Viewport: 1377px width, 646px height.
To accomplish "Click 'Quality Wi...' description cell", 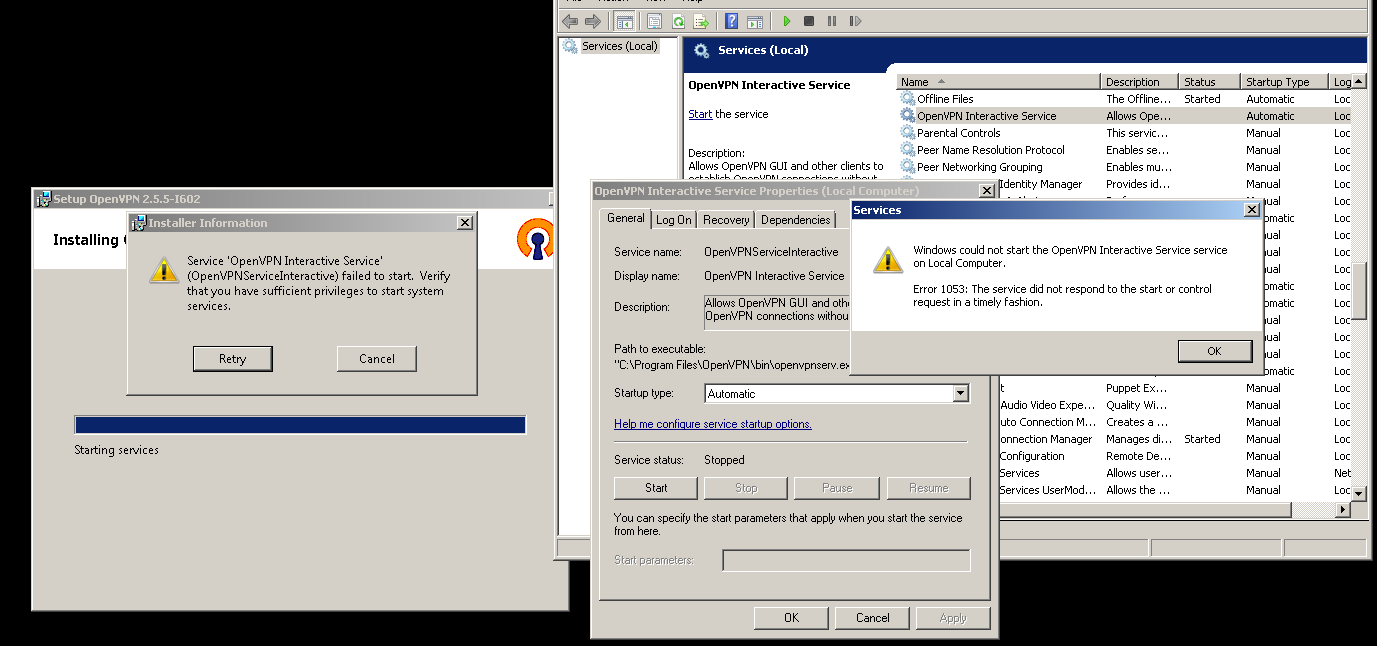I will coord(1137,405).
